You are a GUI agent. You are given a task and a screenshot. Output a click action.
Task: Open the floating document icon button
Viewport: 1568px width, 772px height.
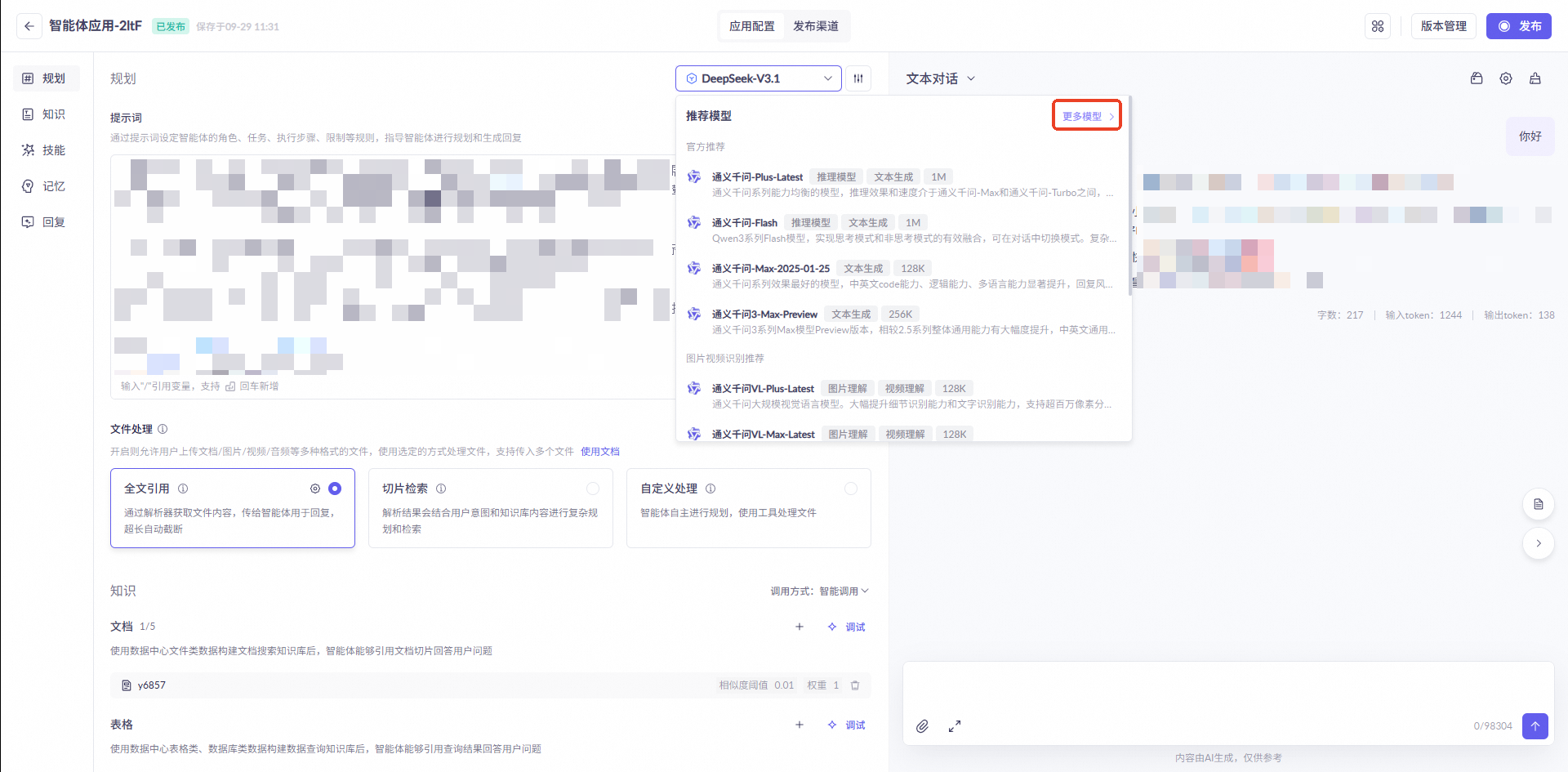(x=1539, y=504)
